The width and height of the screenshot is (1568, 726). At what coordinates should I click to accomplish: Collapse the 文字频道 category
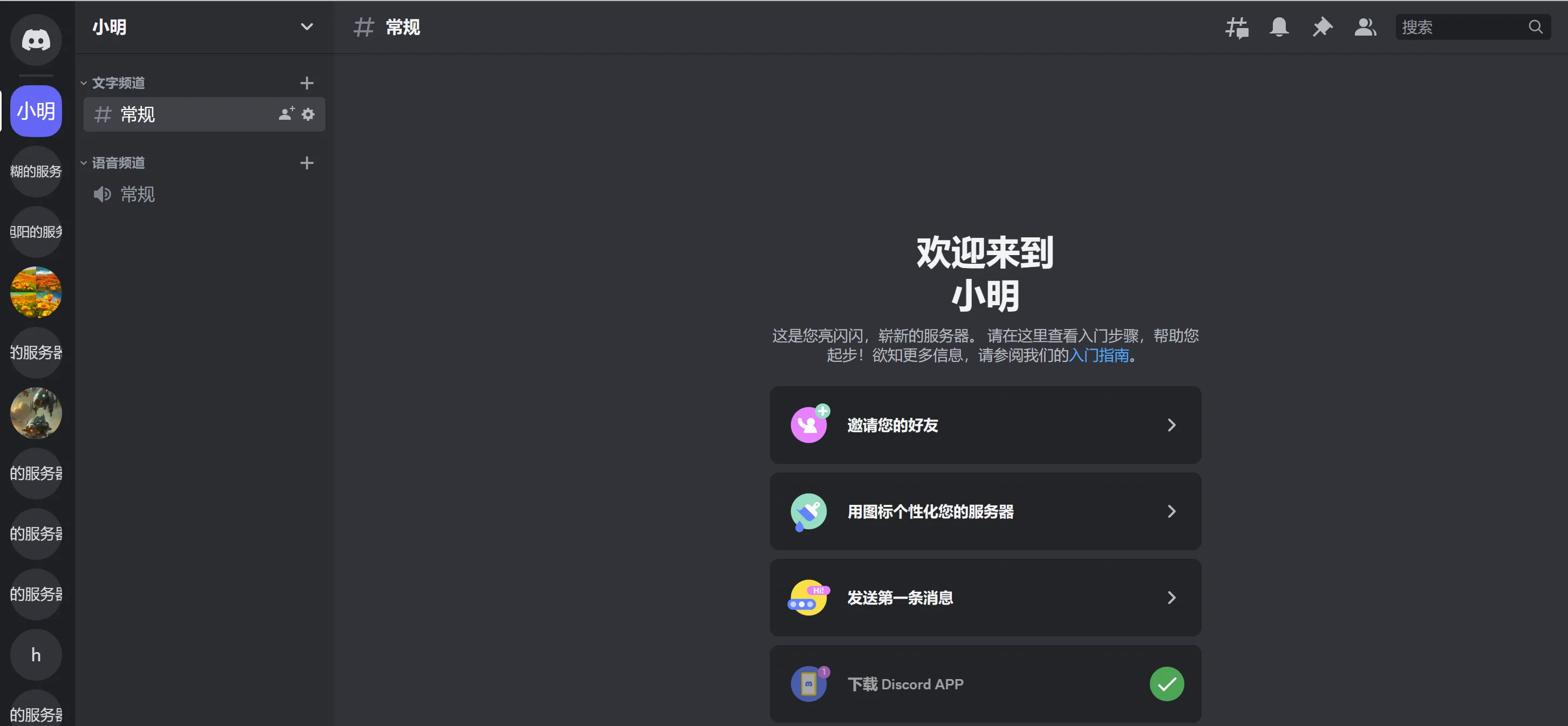(x=119, y=83)
